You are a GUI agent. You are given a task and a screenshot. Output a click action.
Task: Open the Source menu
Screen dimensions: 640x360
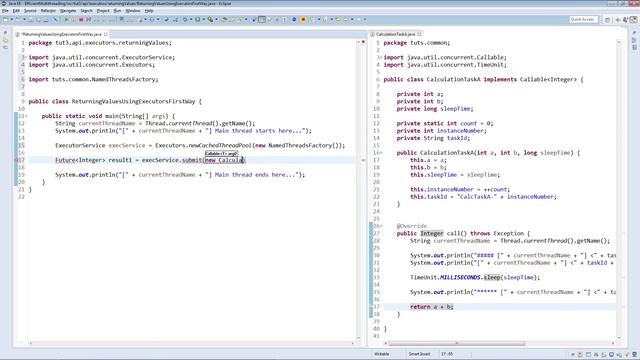30,11
